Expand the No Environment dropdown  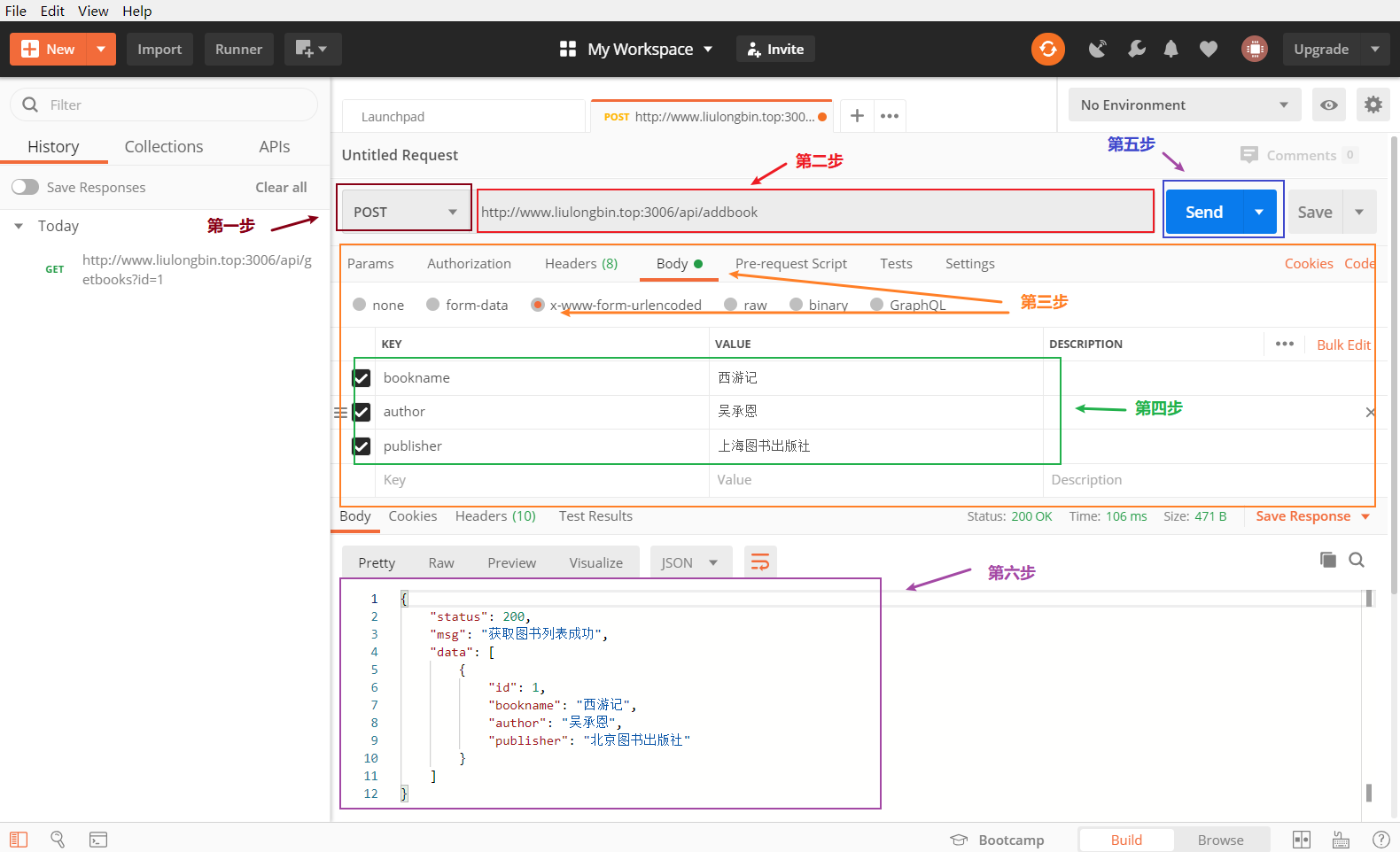1184,105
